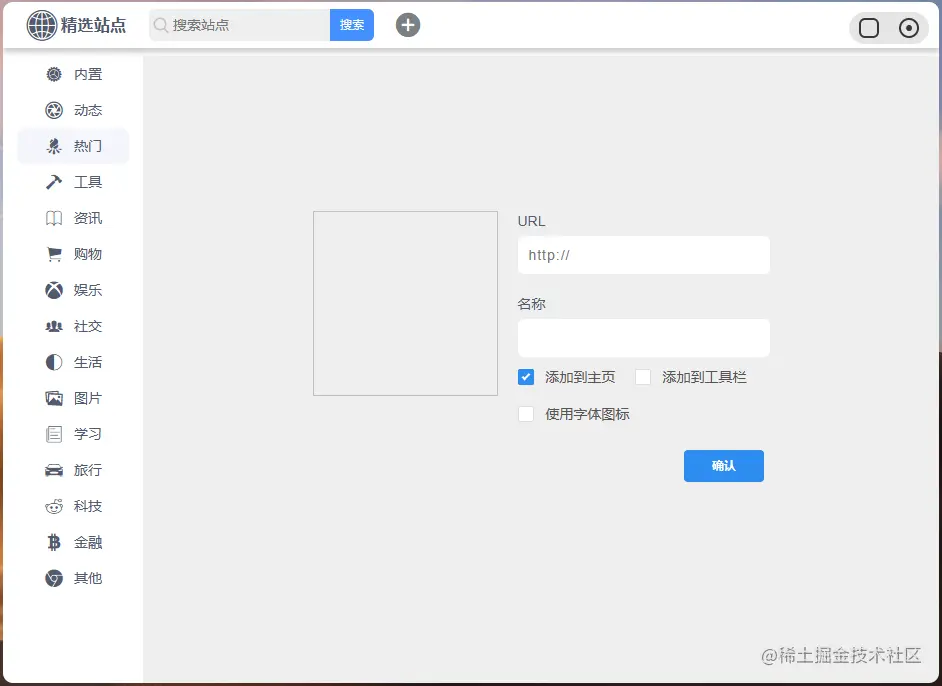942x686 pixels.
Task: Enable the 添加到工具栏 checkbox
Action: [641, 377]
